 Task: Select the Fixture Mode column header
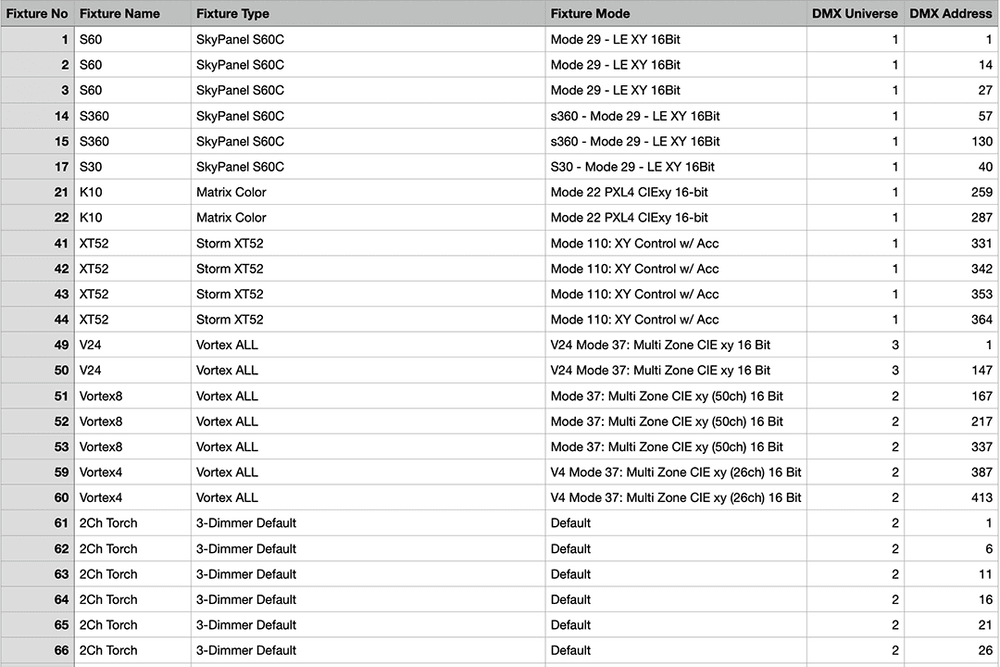click(x=676, y=14)
